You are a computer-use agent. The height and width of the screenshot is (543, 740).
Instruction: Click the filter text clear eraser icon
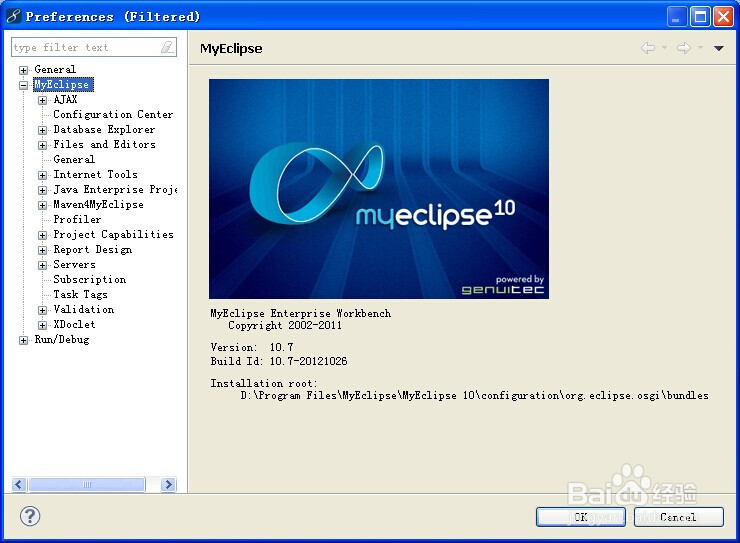pos(167,47)
